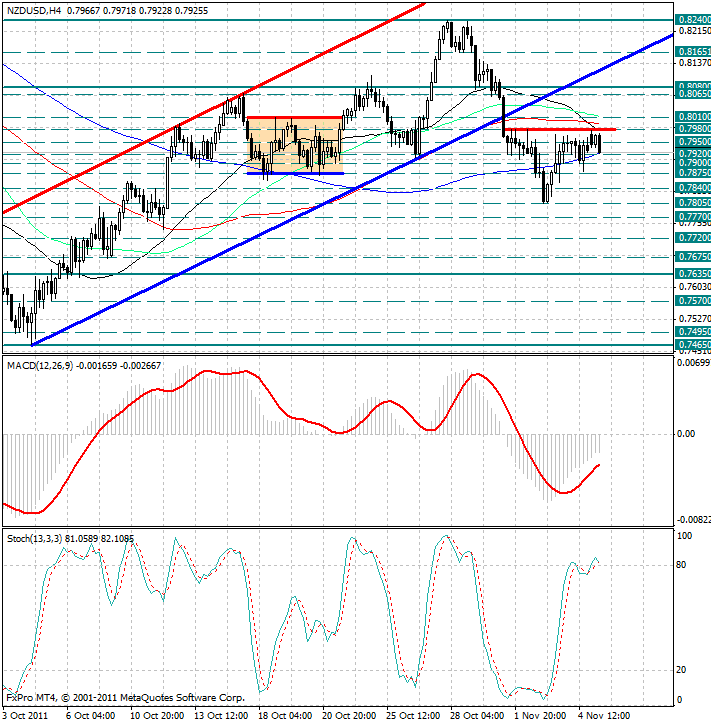Click the 0.8165 price level label

[693, 52]
